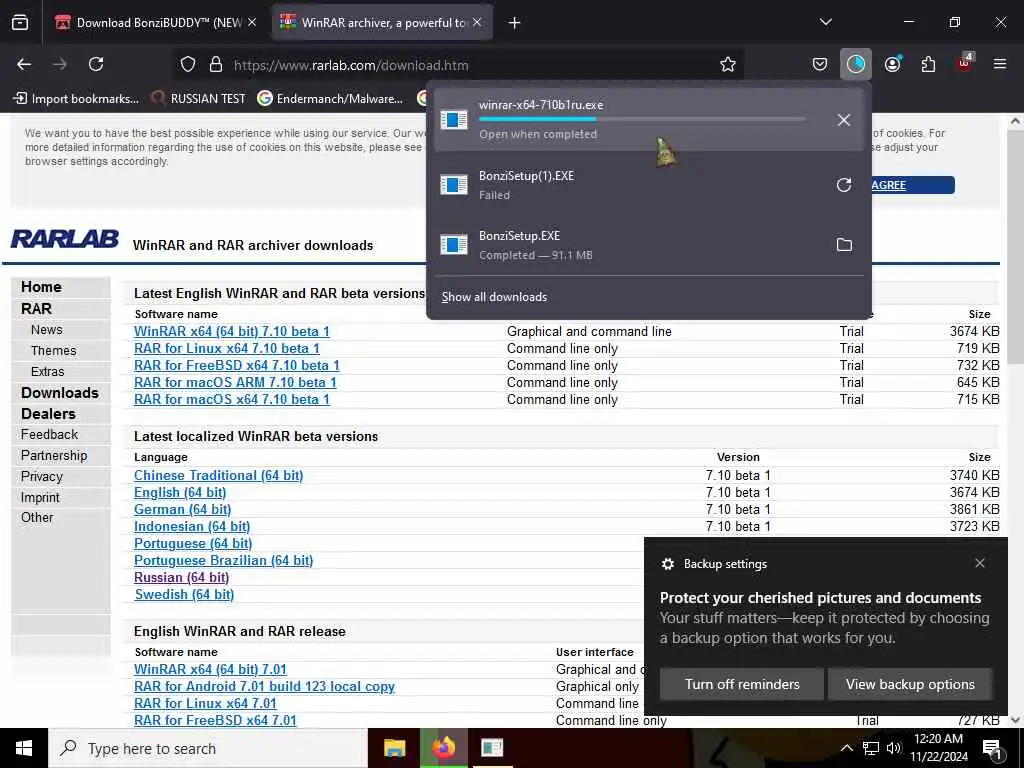Click the Backup settings gear icon
The width and height of the screenshot is (1024, 768).
[667, 564]
